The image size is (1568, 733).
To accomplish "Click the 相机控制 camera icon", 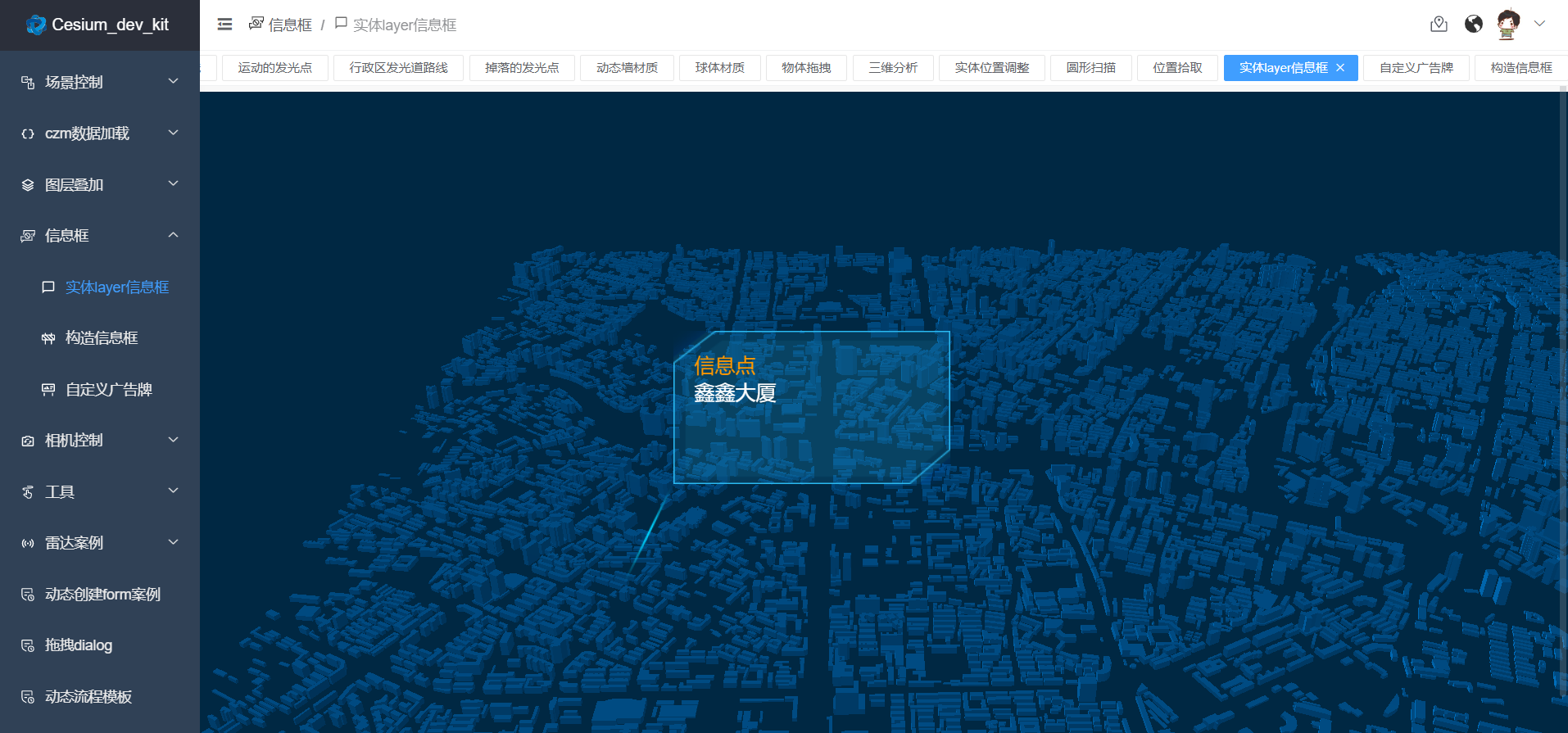I will click(28, 441).
